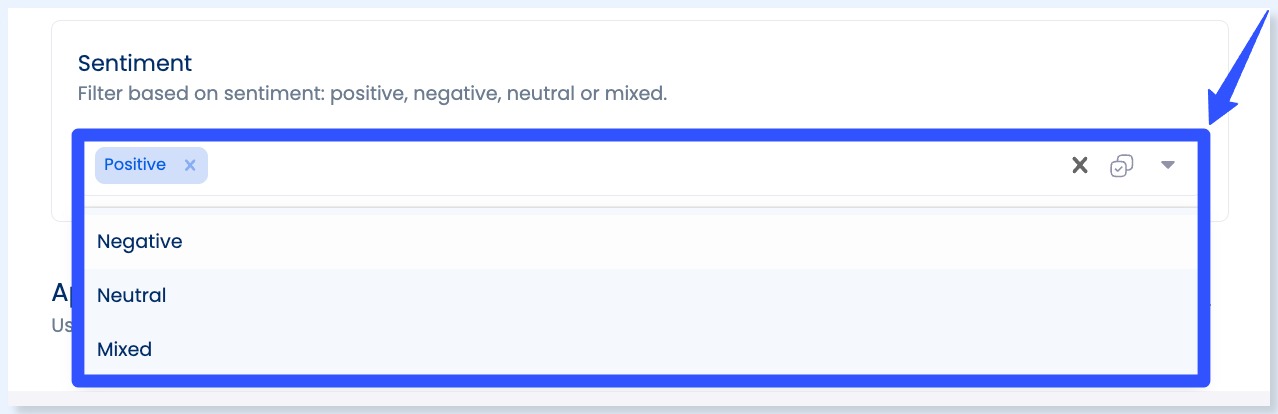Choose Neutral from the list
Viewport: 1278px width, 414px height.
tap(132, 296)
